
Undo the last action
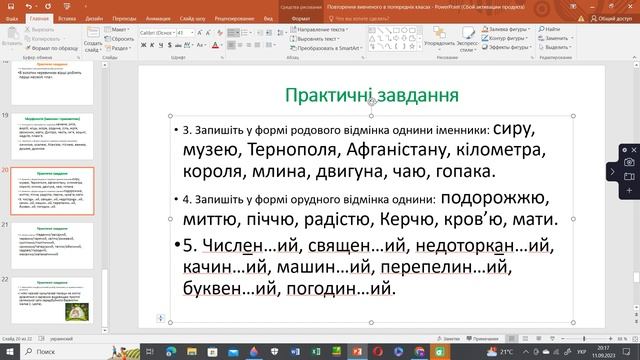[x=28, y=6]
